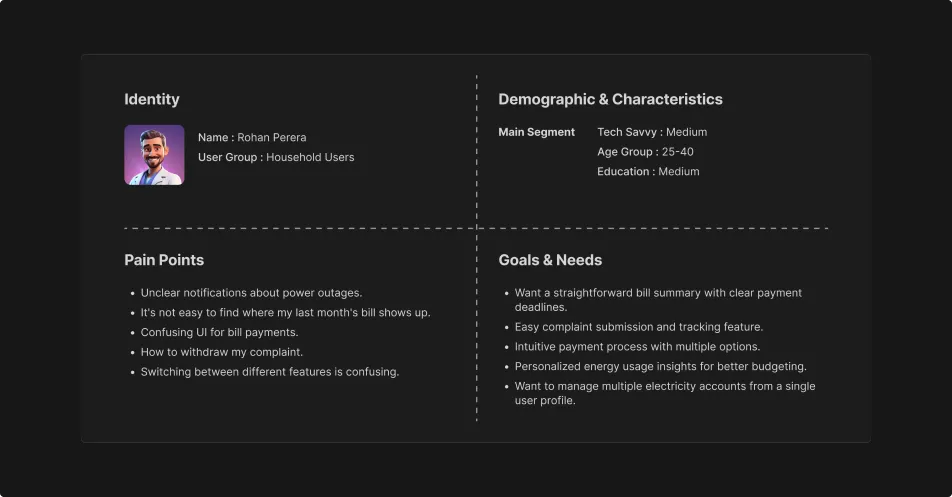The image size is (952, 497).
Task: Click the User Group Household Users line
Action: 276,157
